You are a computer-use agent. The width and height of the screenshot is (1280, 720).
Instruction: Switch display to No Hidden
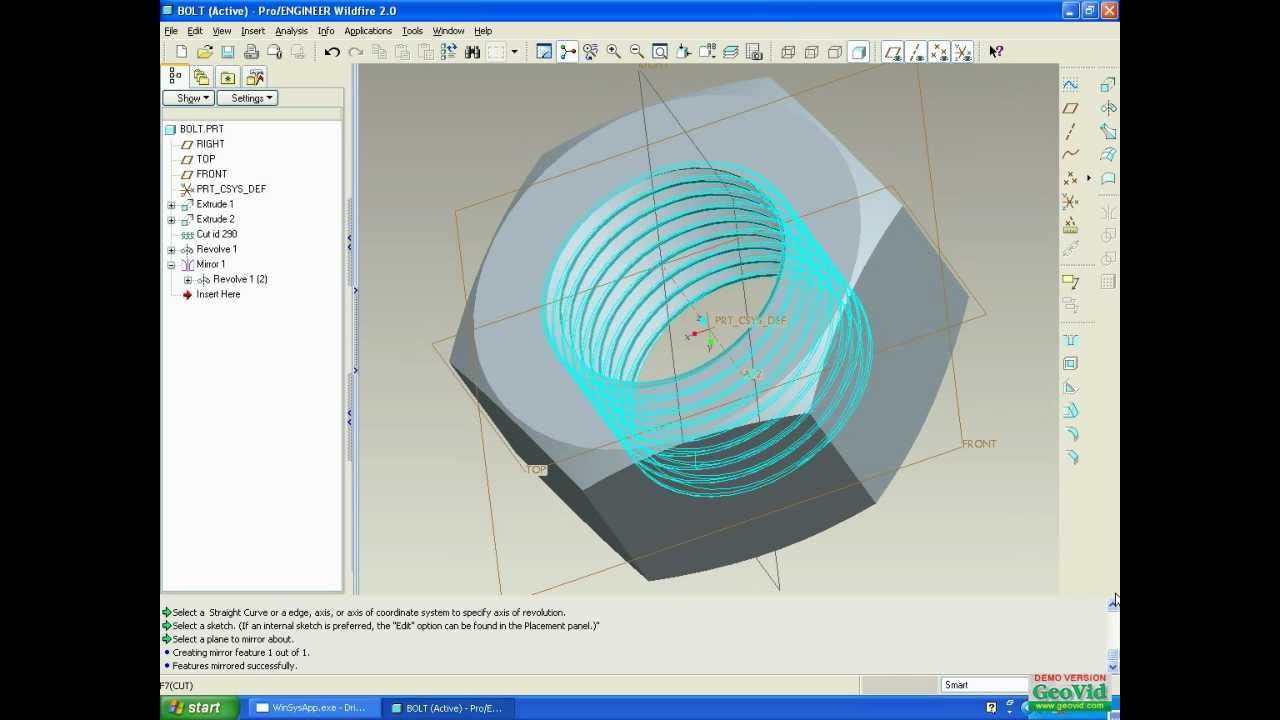[x=835, y=52]
